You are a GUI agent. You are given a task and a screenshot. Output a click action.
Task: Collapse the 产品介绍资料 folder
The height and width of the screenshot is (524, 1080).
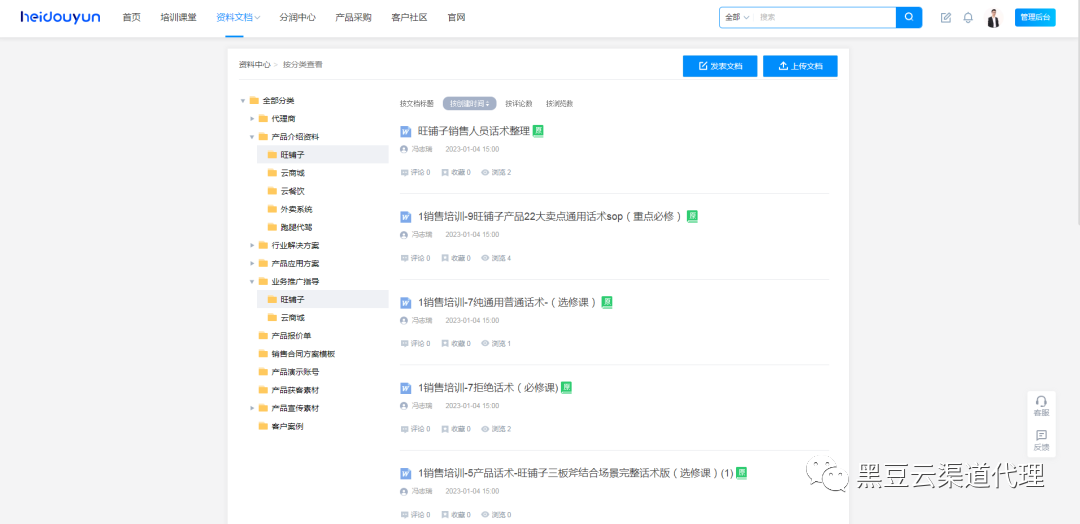click(x=252, y=136)
